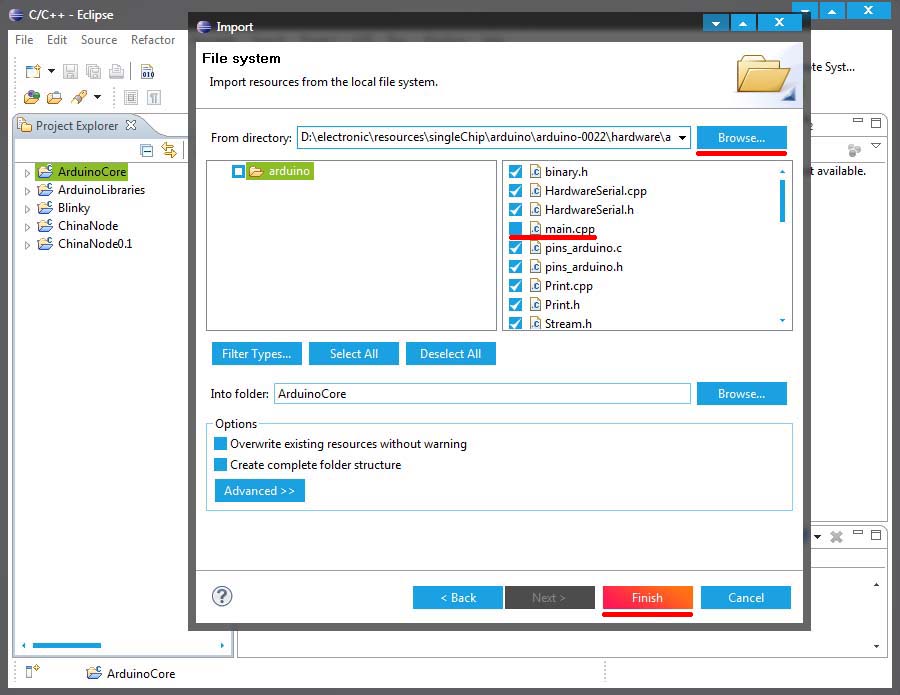Expand the ArduinoLibraries project node

pos(27,191)
